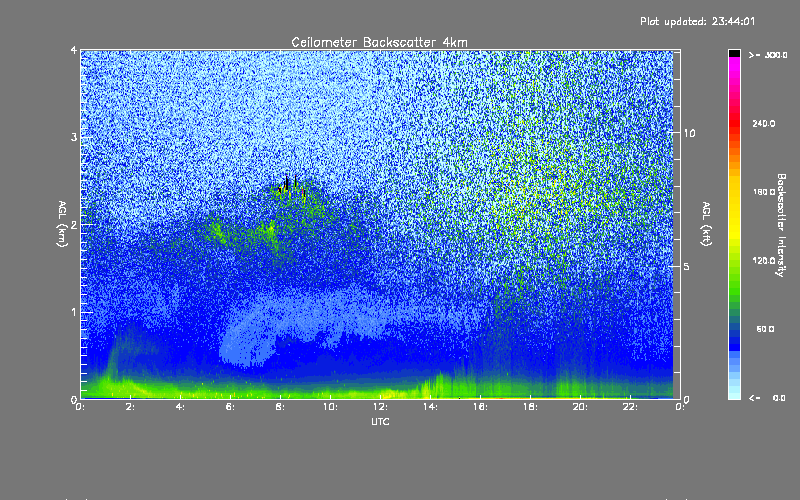800x500 pixels.
Task: Click the '120.0' colorbar value
Action: click(x=763, y=261)
